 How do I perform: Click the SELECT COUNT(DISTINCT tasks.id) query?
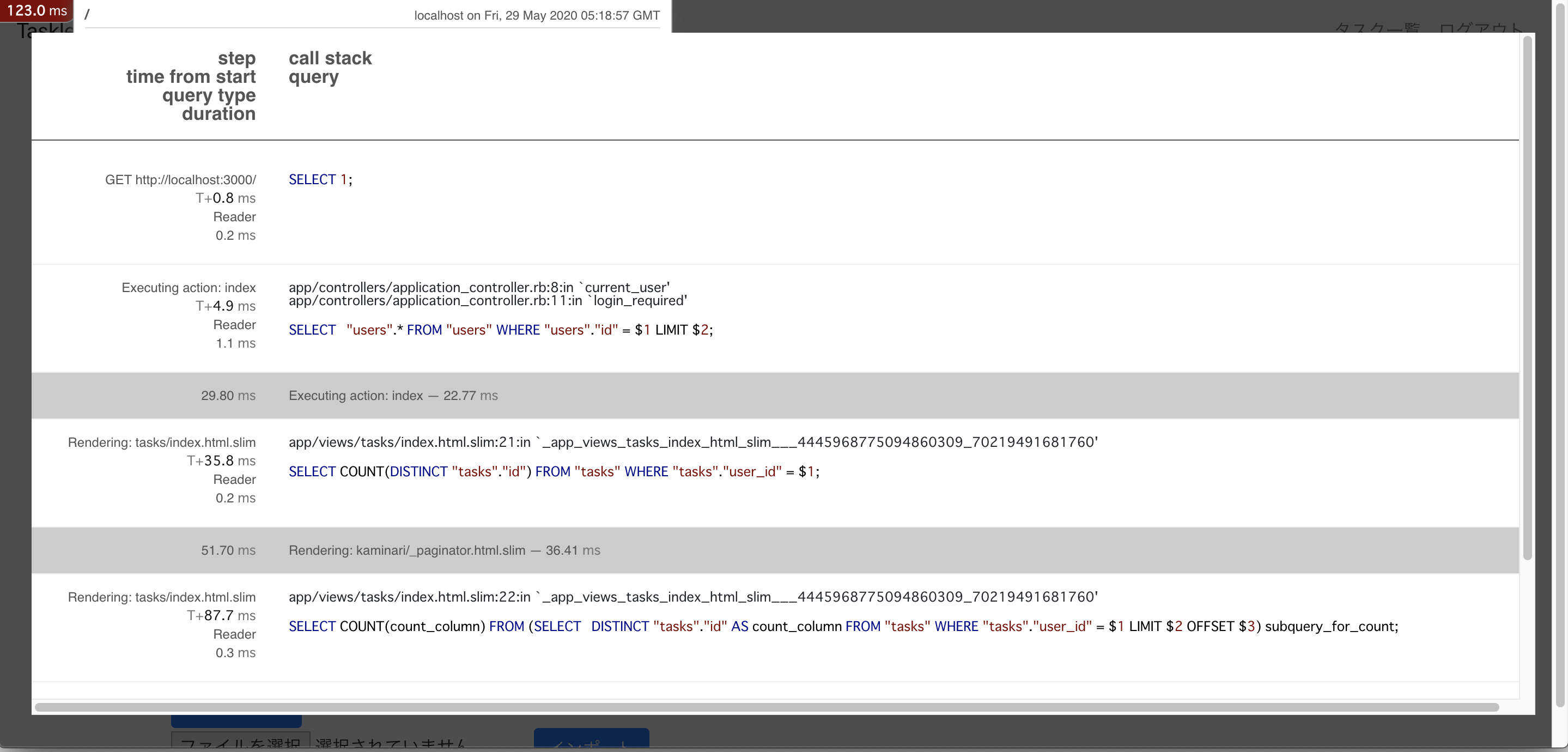pyautogui.click(x=554, y=472)
